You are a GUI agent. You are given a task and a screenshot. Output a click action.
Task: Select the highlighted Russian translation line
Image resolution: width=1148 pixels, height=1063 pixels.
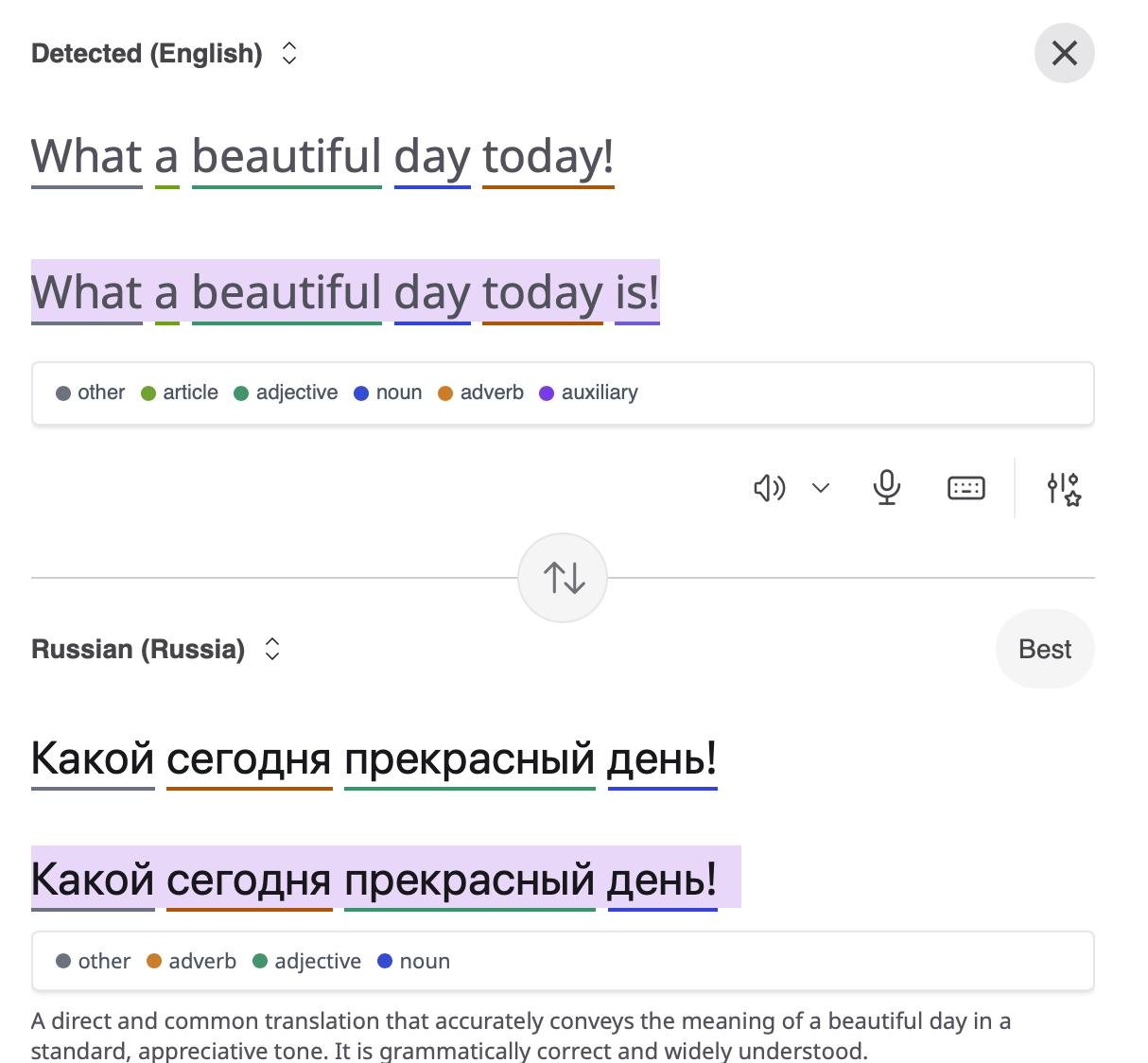pyautogui.click(x=386, y=880)
